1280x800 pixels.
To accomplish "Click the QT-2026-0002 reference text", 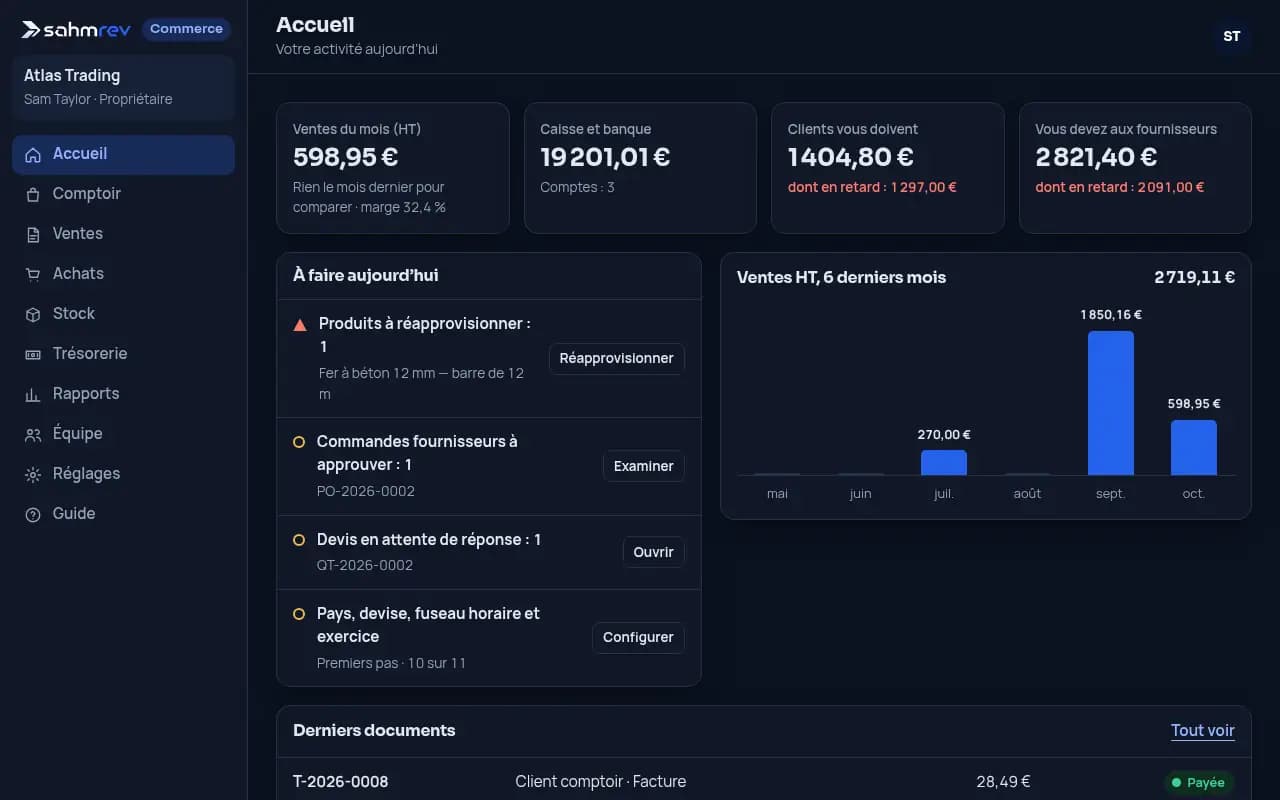I will coord(365,566).
